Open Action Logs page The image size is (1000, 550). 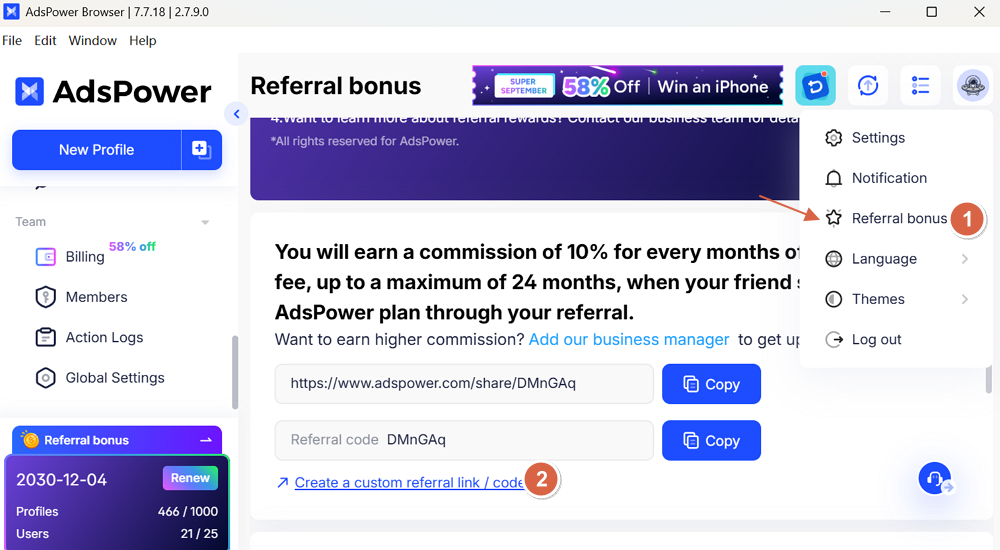104,338
